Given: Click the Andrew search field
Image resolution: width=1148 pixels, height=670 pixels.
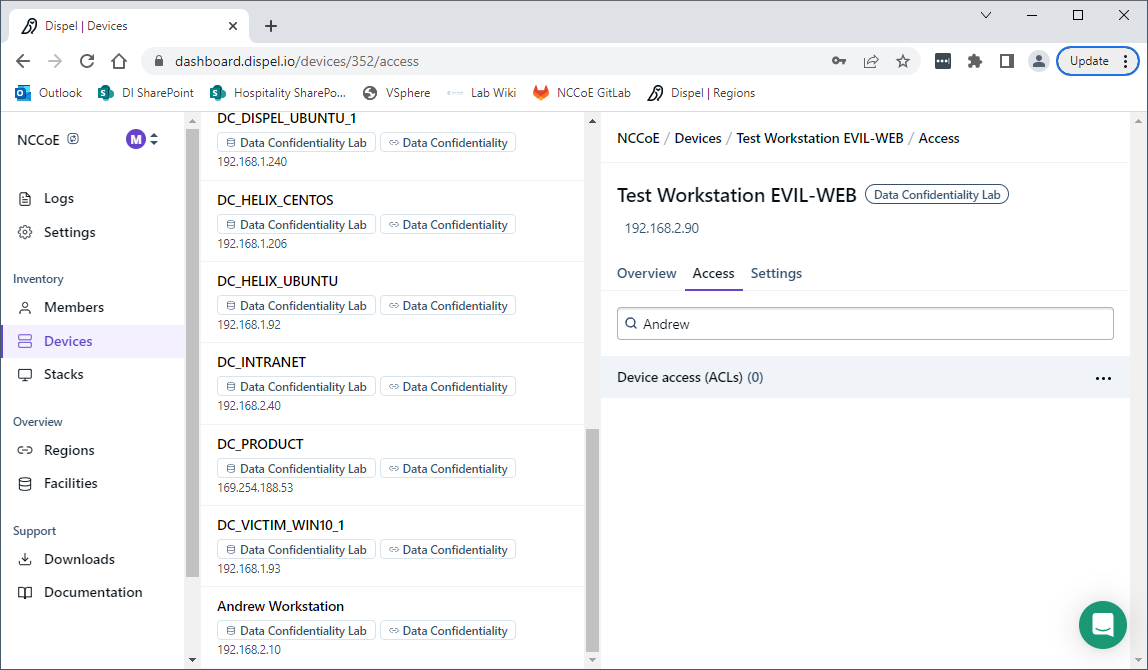Looking at the screenshot, I should tap(865, 324).
